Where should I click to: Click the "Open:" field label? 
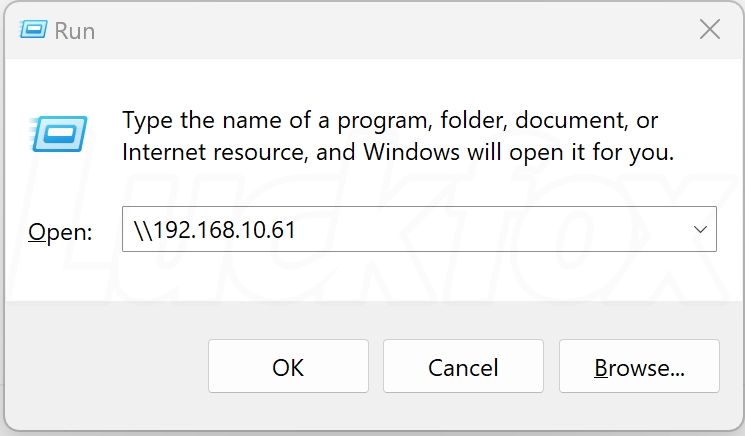[x=60, y=232]
